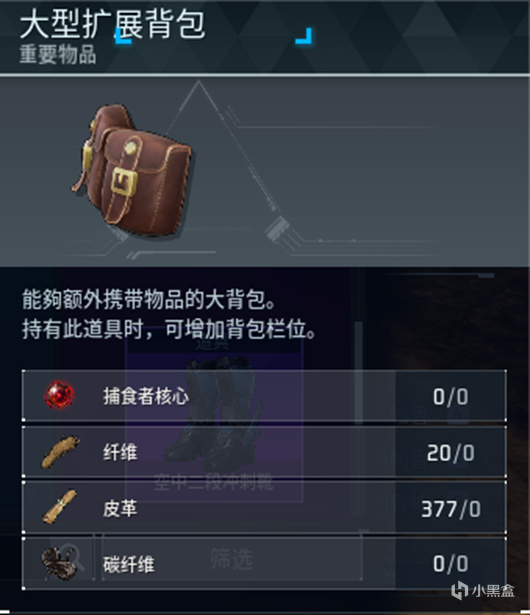Viewport: 530px width, 615px height.
Task: Click the red 捕食者核心 gem icon
Action: pos(59,395)
